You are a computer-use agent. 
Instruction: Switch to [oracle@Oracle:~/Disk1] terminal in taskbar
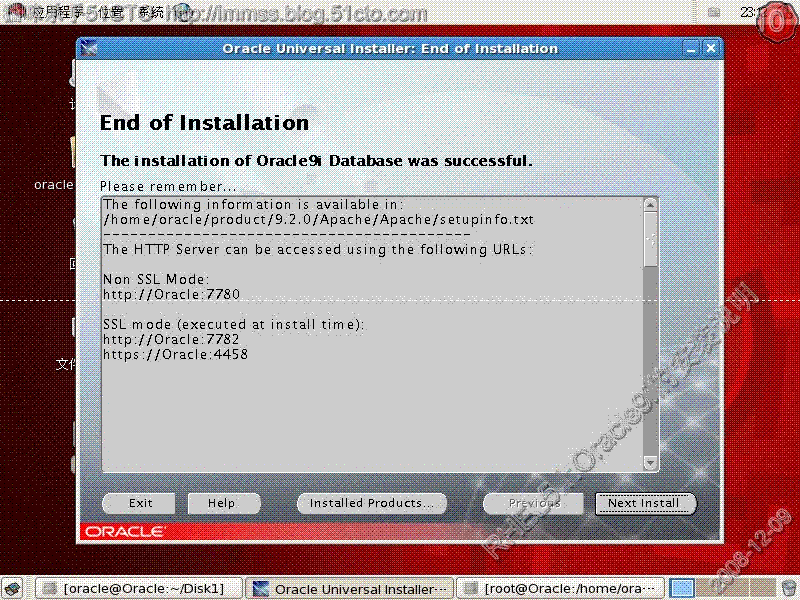[x=138, y=588]
